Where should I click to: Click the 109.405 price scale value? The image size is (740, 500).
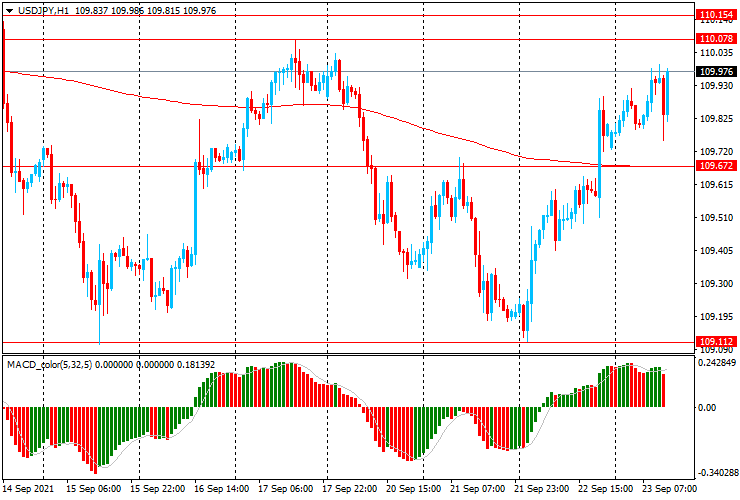coord(716,251)
